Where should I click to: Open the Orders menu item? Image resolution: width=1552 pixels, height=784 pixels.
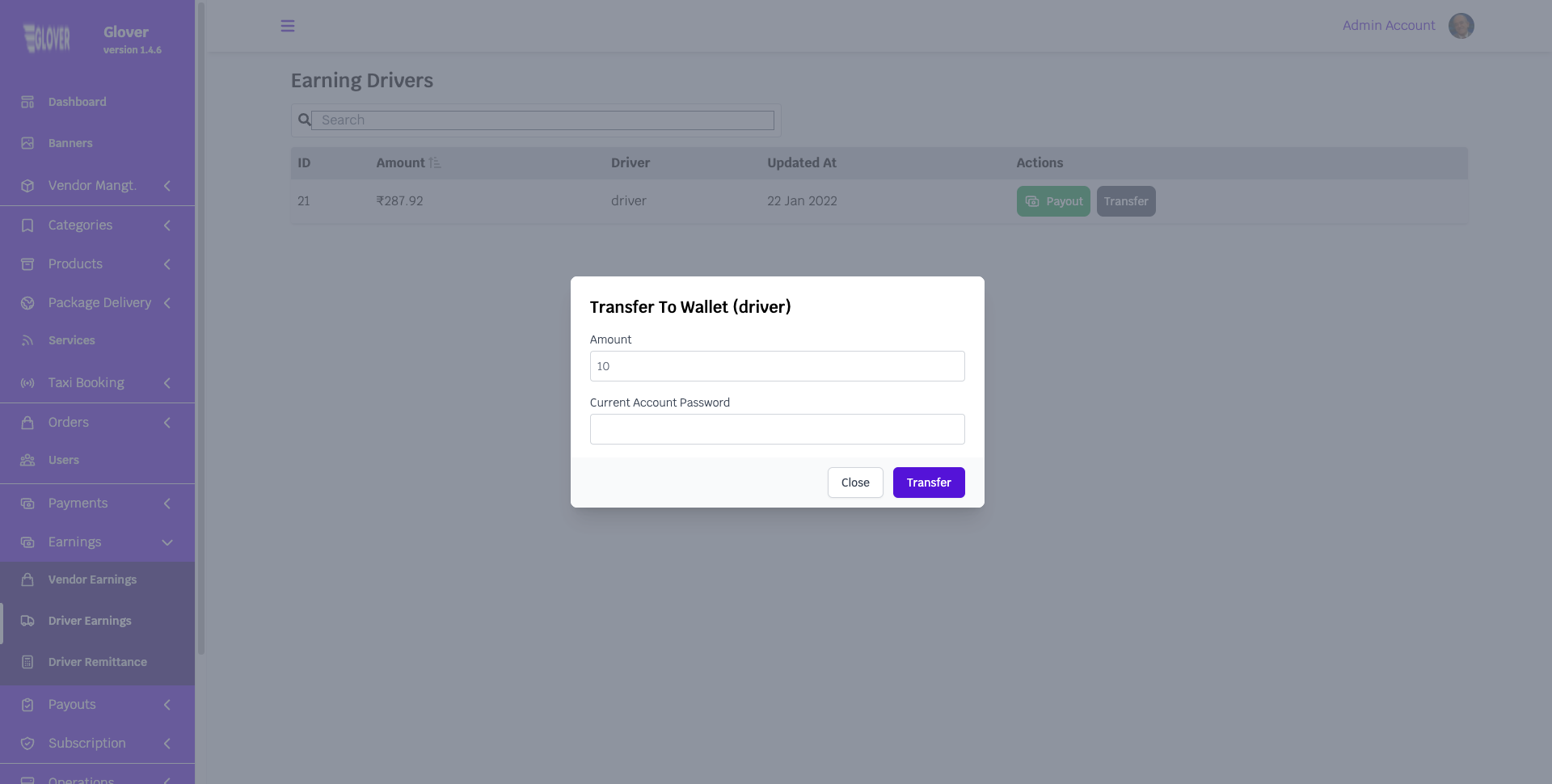point(69,422)
